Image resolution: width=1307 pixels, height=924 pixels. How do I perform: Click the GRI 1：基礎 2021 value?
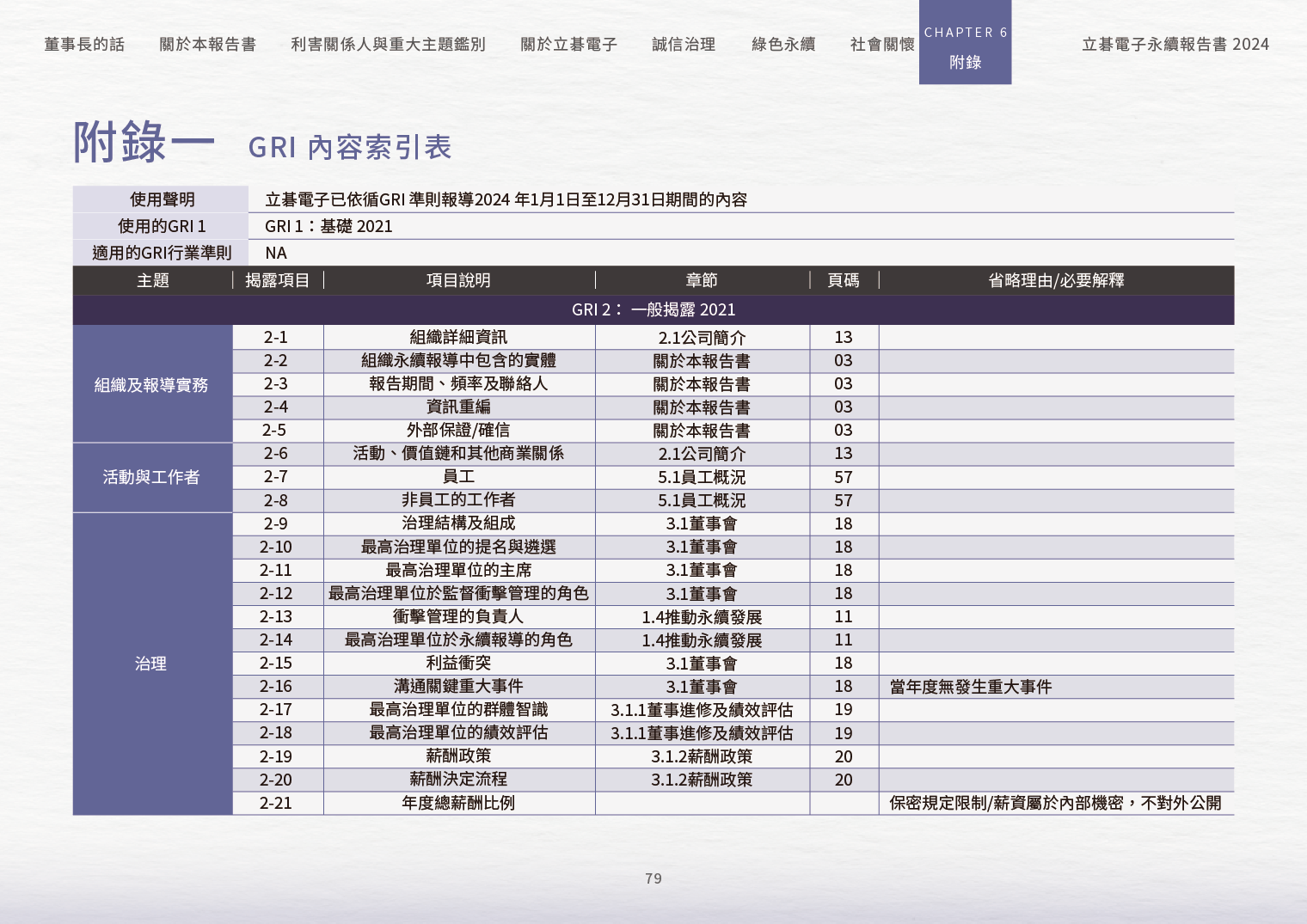pyautogui.click(x=328, y=226)
